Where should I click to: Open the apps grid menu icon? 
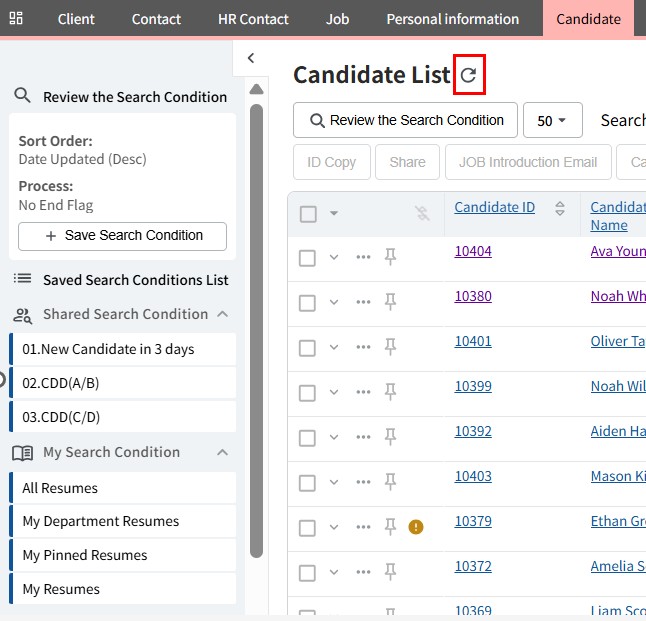(17, 19)
